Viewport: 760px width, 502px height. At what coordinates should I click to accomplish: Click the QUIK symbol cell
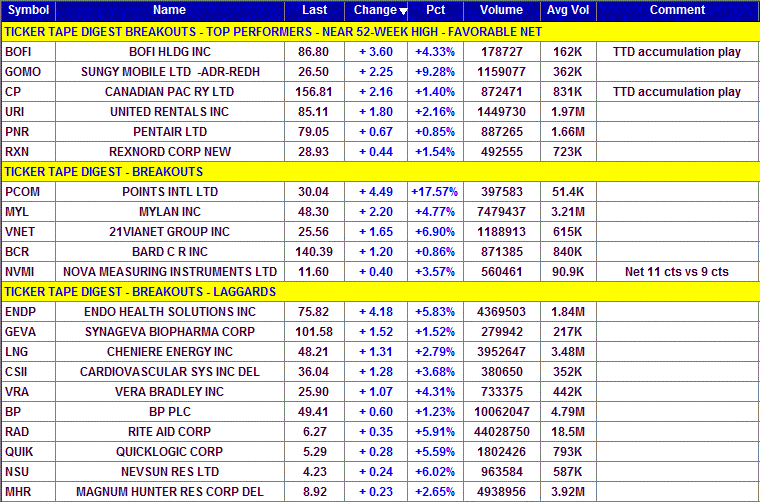tap(28, 452)
